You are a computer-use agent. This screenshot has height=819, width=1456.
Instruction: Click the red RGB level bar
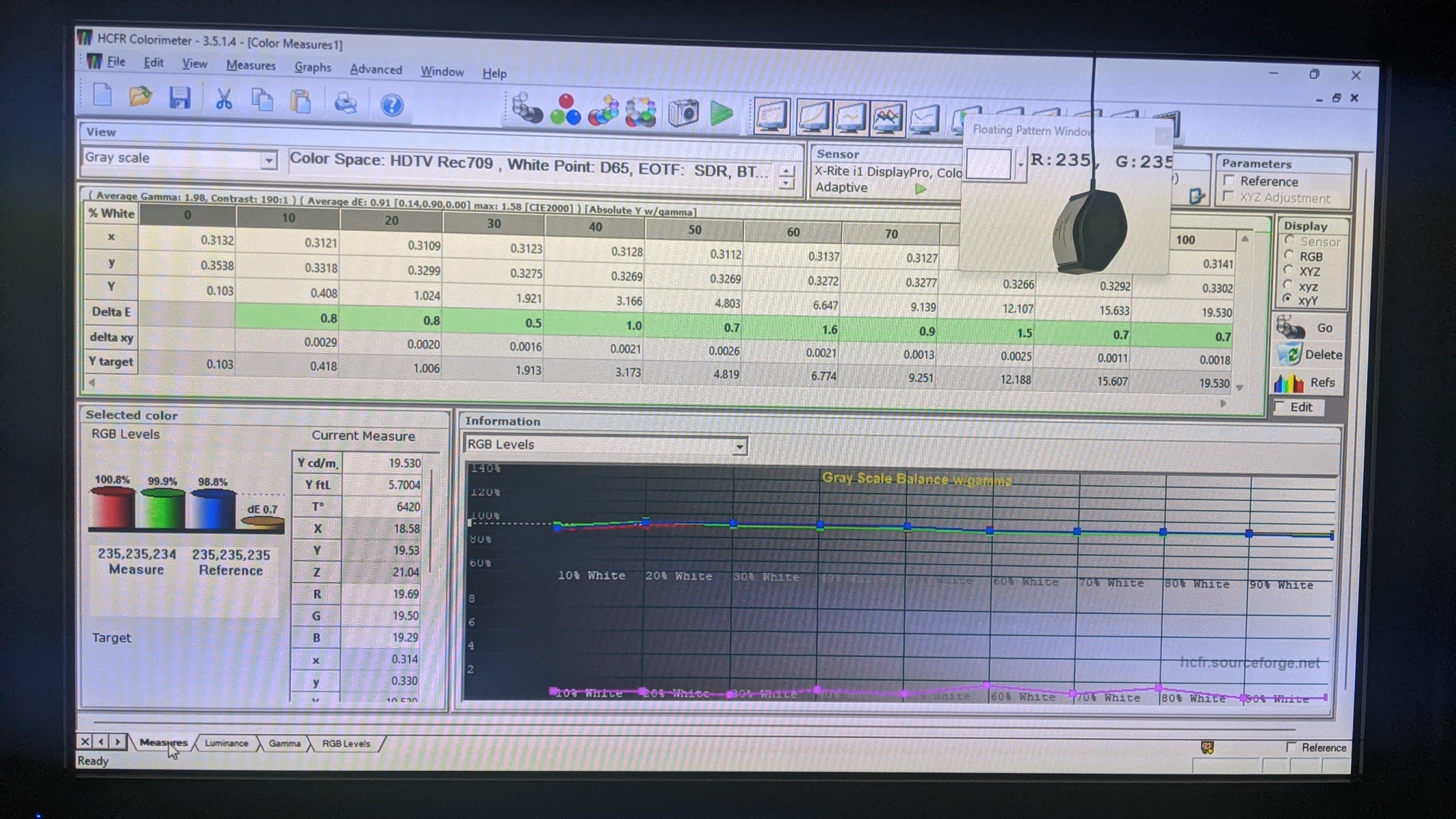tap(112, 508)
